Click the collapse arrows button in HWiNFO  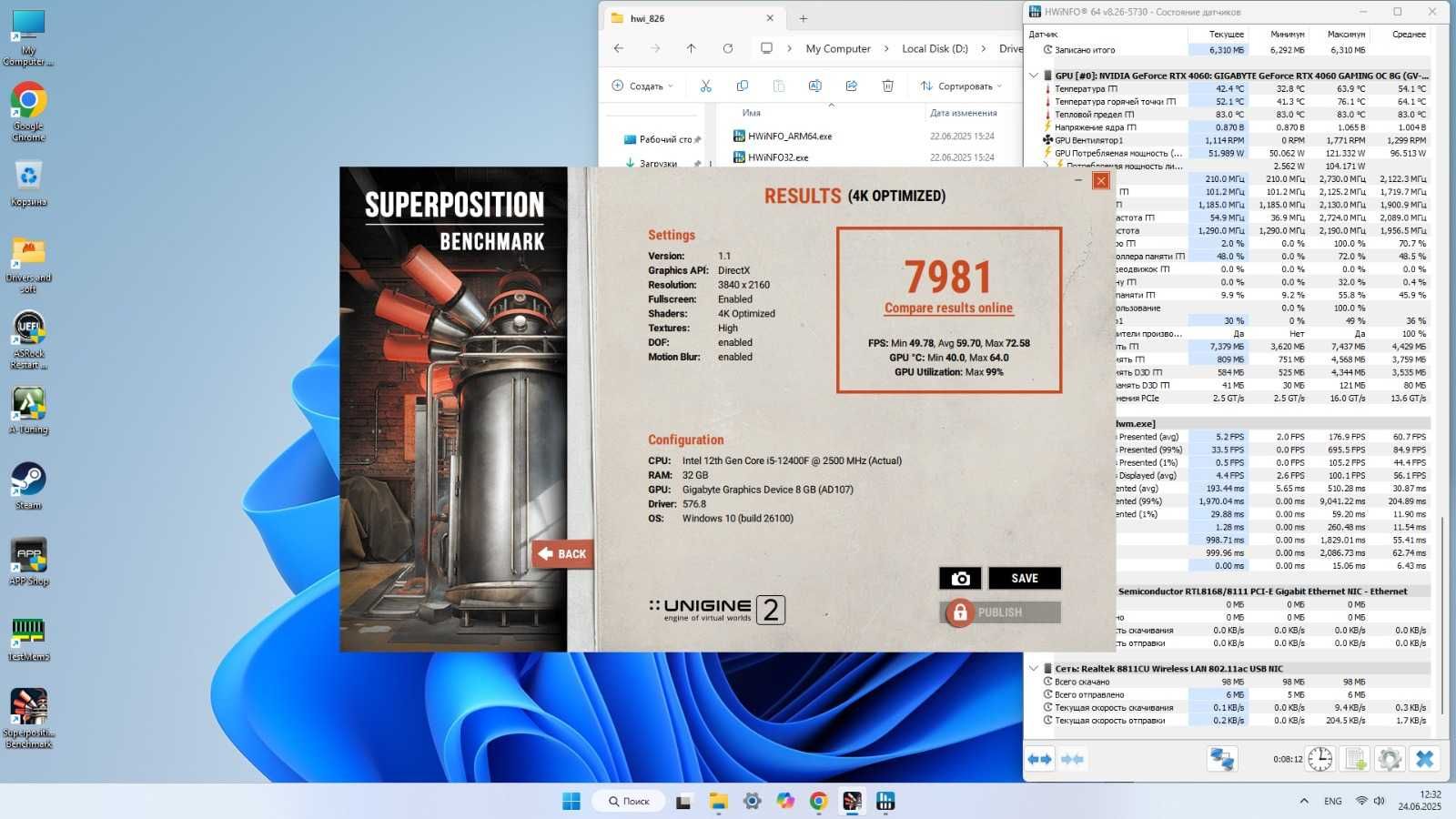coord(1073,759)
